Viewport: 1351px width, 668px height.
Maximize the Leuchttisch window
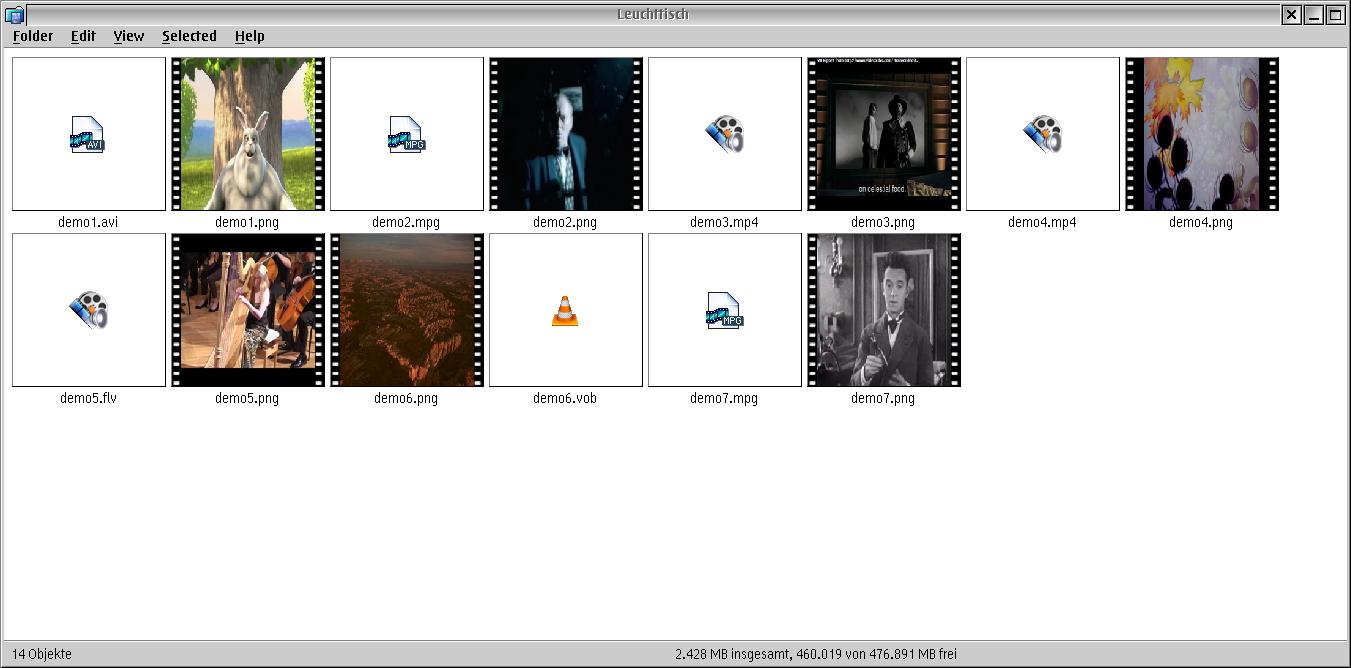tap(1335, 14)
